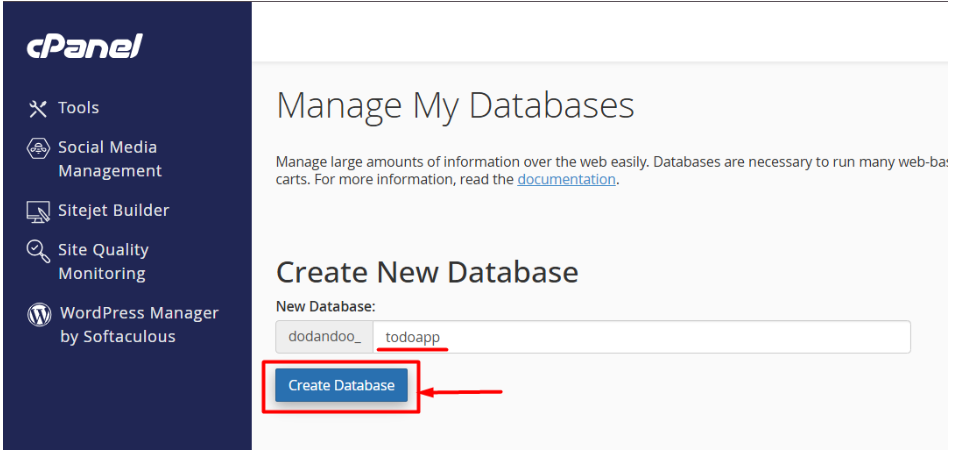Open the documentation link
Image resolution: width=976 pixels, height=450 pixels.
tap(566, 180)
